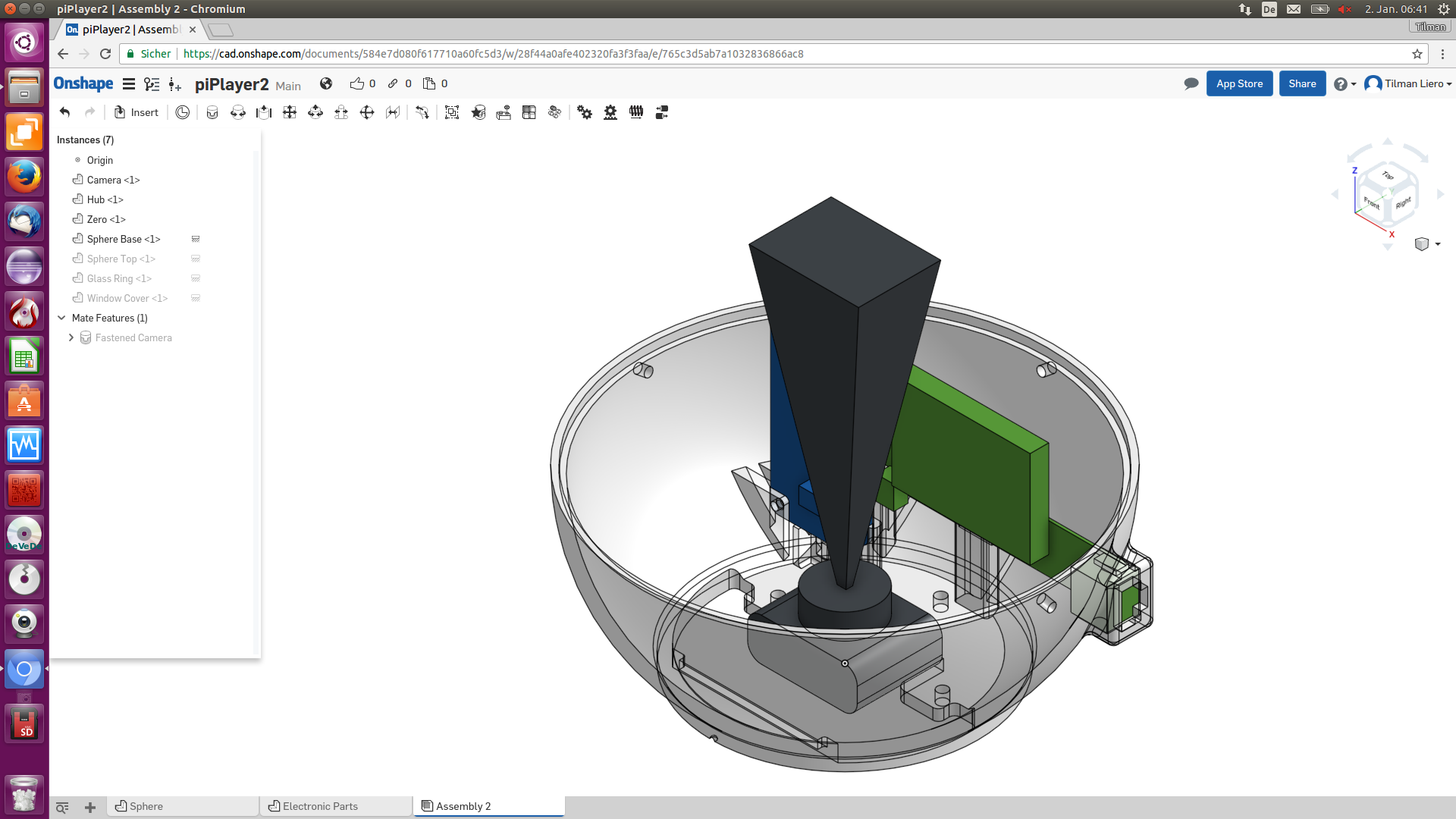The image size is (1456, 819).
Task: Click the Front face of the view cube
Action: pos(1371,202)
